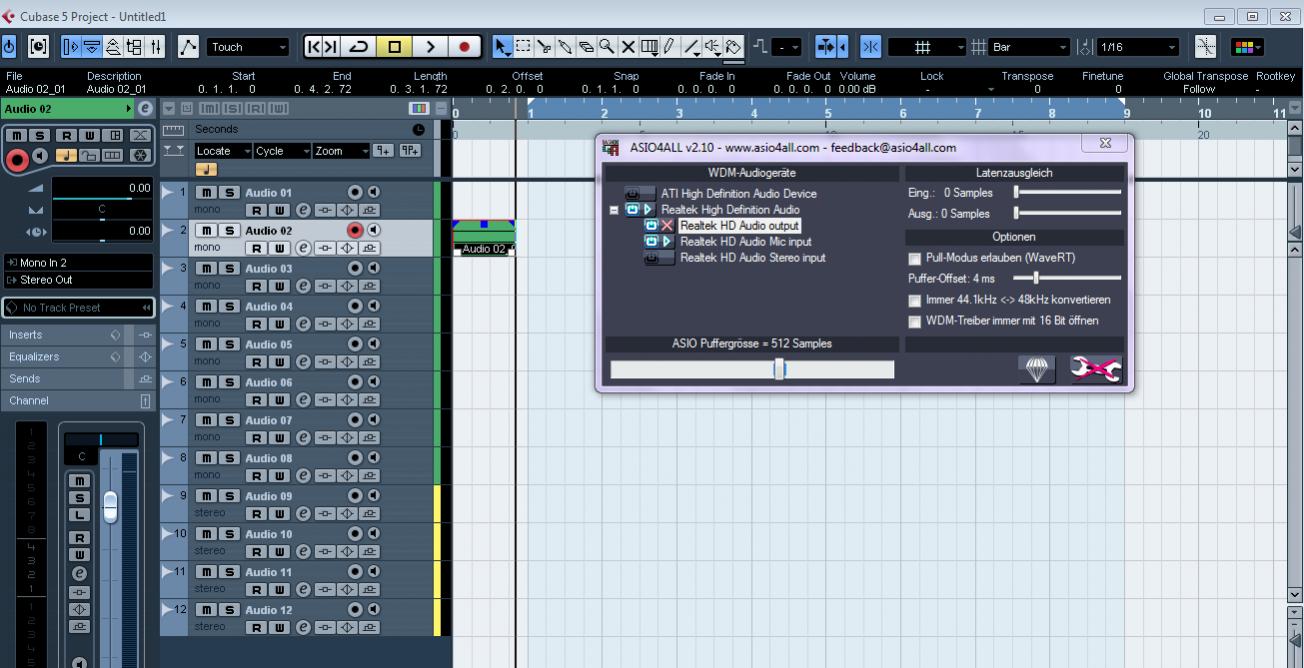Open the Channel inspector tab
The width and height of the screenshot is (1304, 668).
(x=77, y=401)
